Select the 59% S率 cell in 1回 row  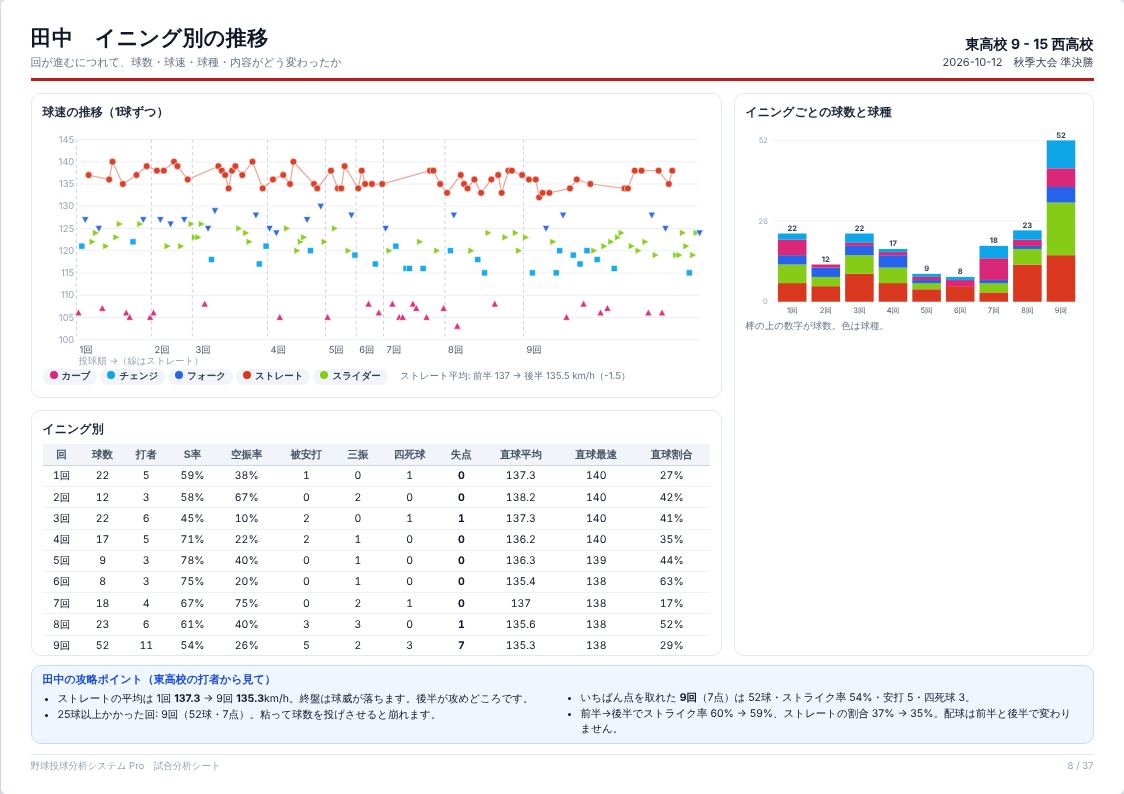pos(192,476)
